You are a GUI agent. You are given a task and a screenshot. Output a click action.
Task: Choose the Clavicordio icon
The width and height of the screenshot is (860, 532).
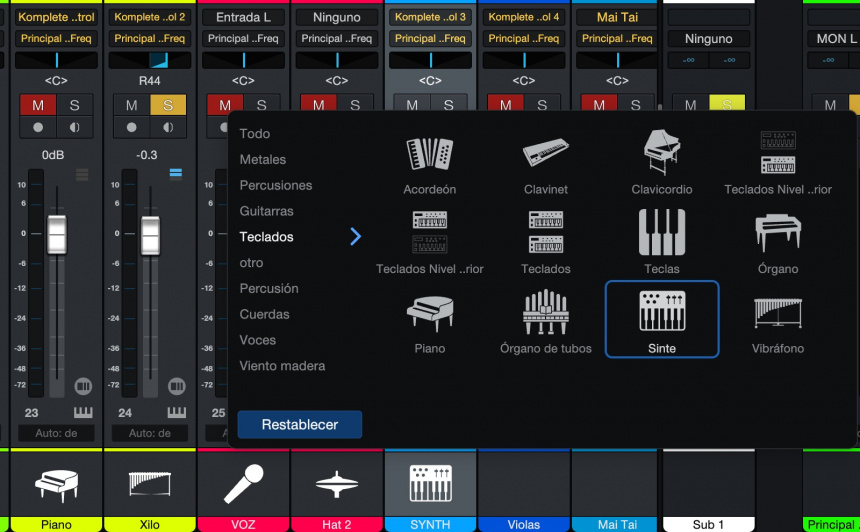pos(661,152)
